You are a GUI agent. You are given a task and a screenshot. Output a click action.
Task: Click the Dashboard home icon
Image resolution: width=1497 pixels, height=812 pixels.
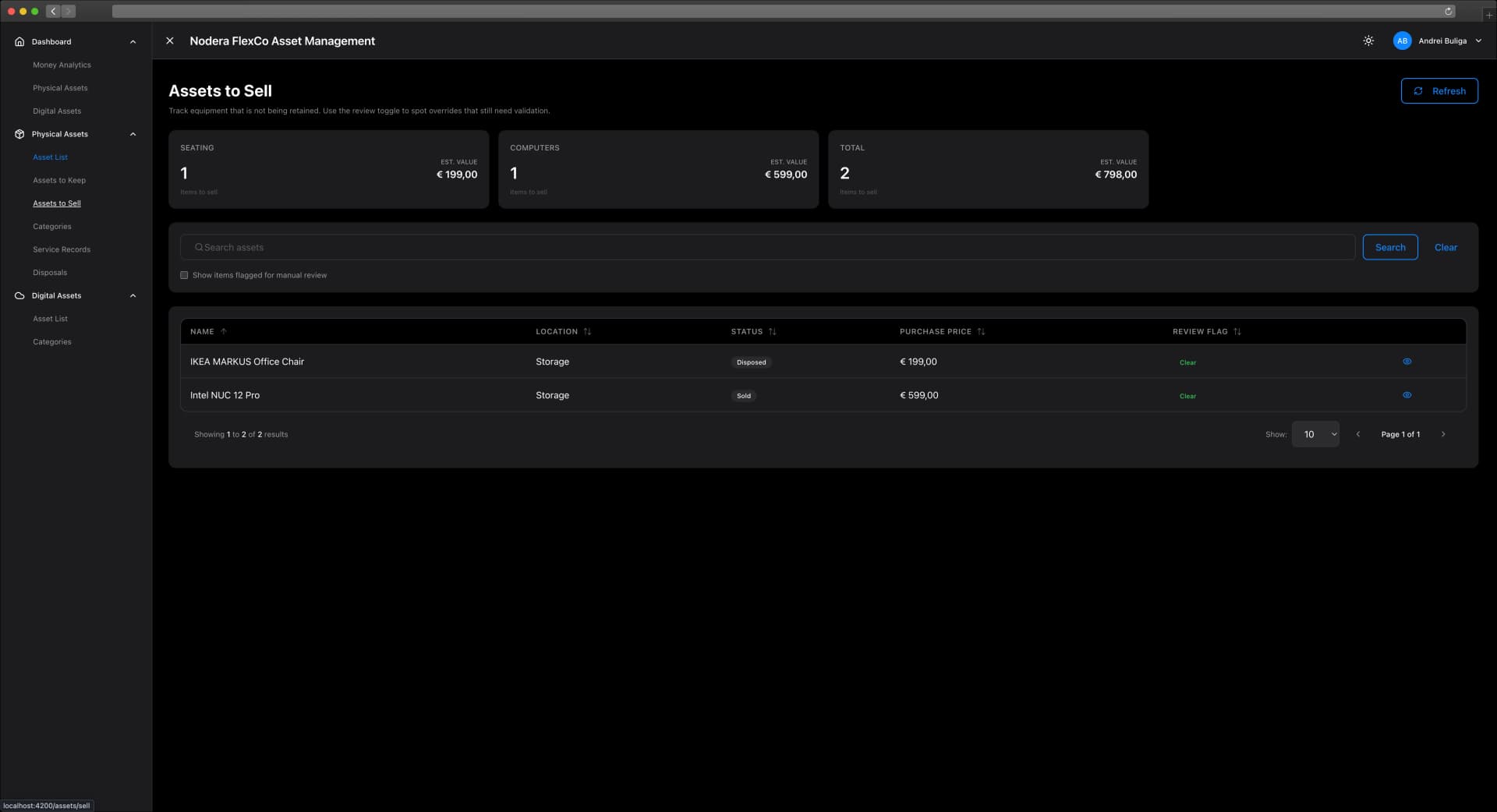point(19,41)
